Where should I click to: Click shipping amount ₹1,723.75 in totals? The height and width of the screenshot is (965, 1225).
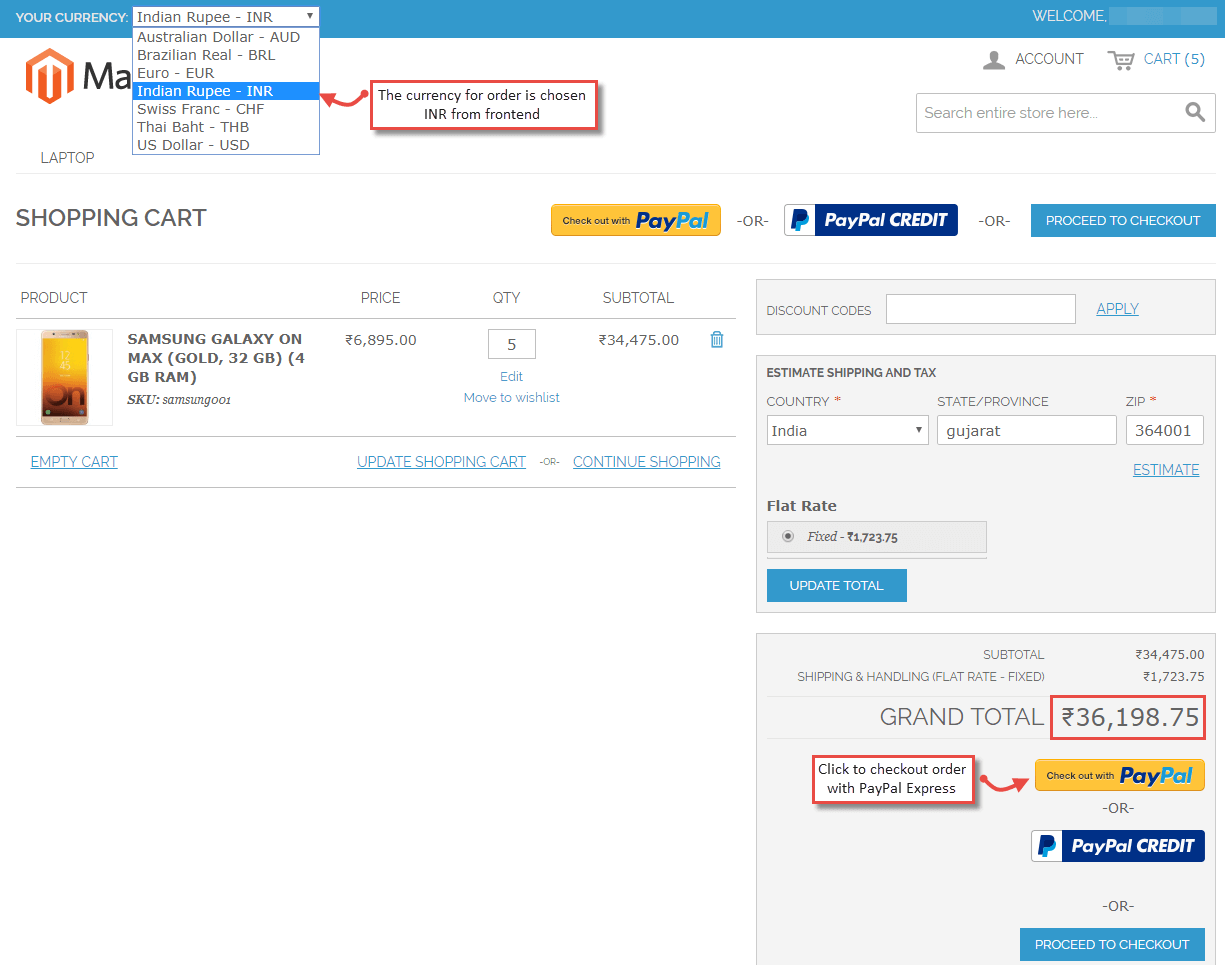click(x=1174, y=677)
